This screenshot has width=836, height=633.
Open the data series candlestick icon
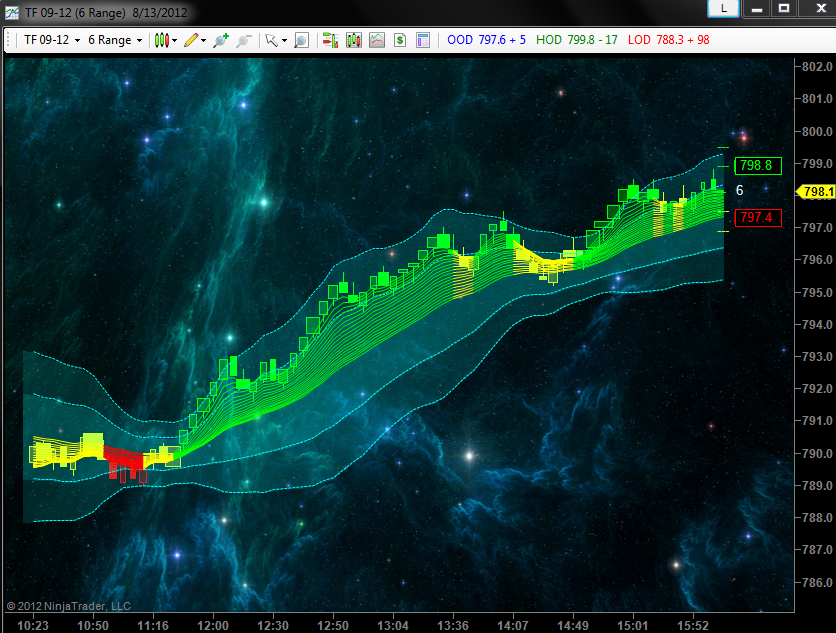[x=353, y=40]
